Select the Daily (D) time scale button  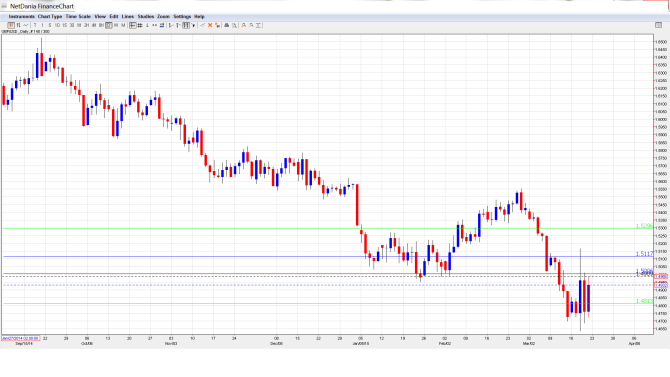109,25
